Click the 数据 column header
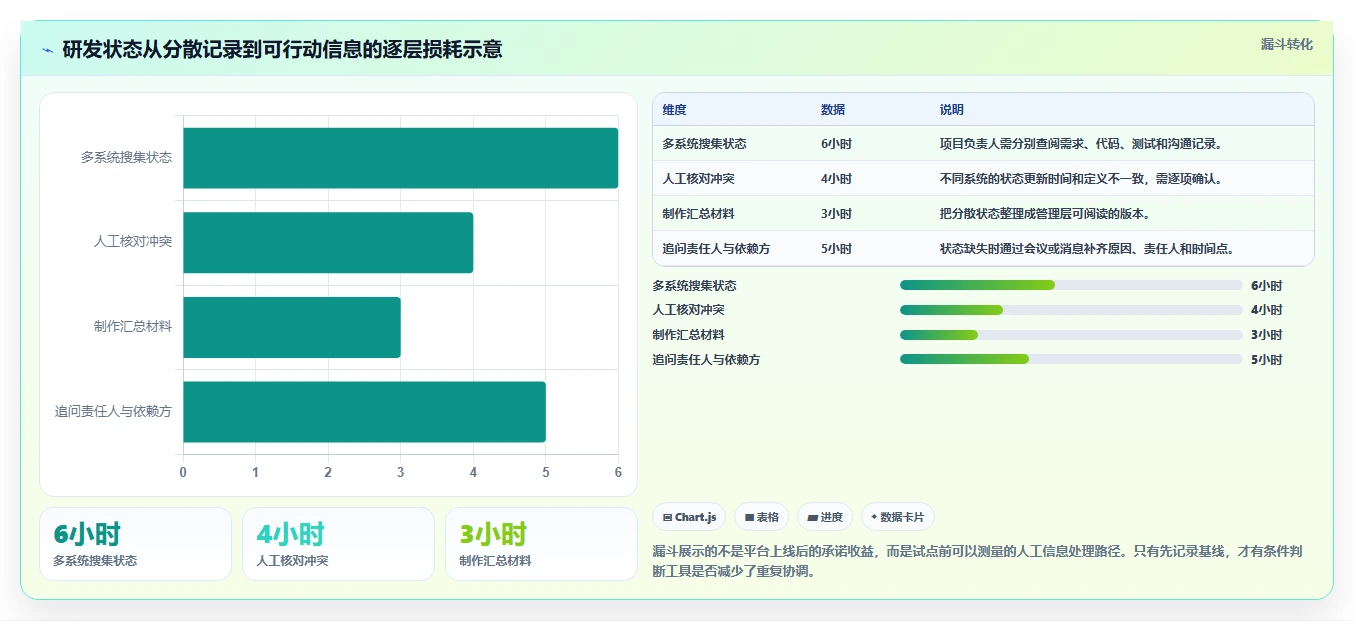1354x621 pixels. [833, 110]
